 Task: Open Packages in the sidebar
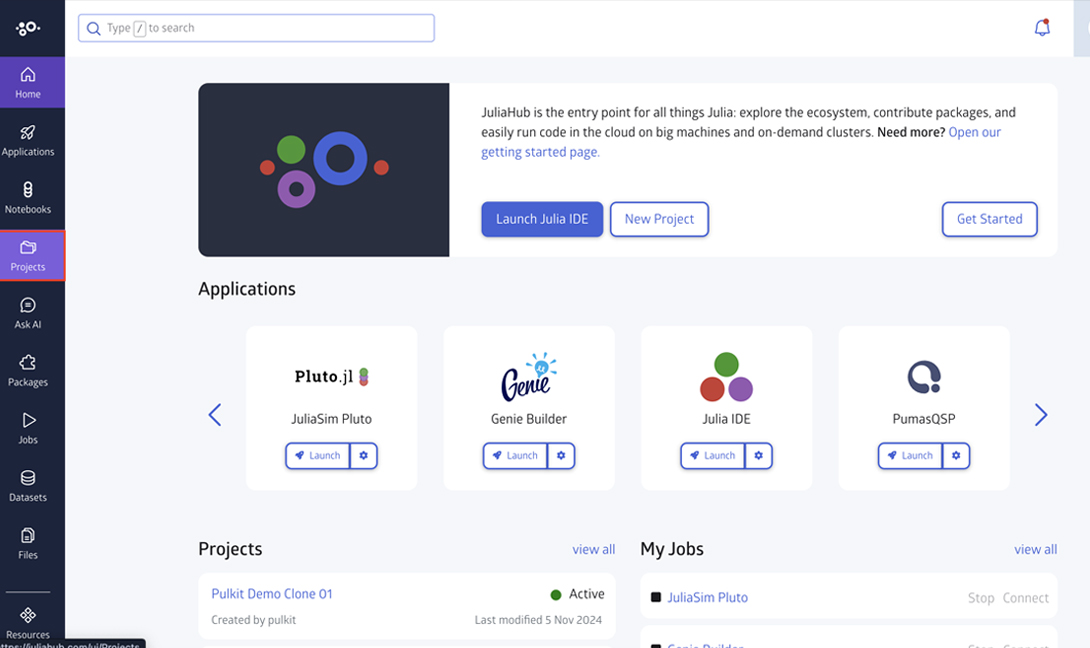28,370
